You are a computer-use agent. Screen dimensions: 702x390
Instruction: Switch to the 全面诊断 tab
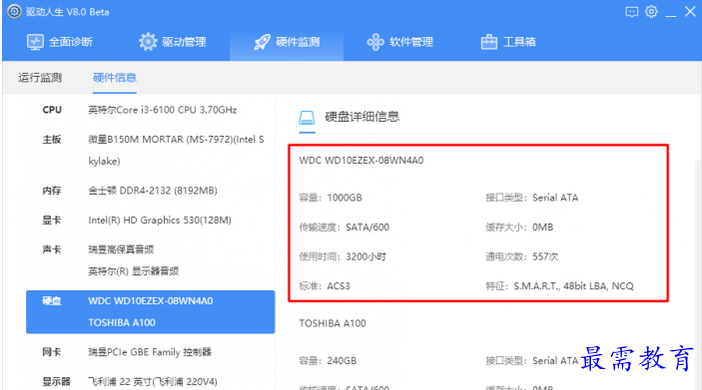click(60, 42)
